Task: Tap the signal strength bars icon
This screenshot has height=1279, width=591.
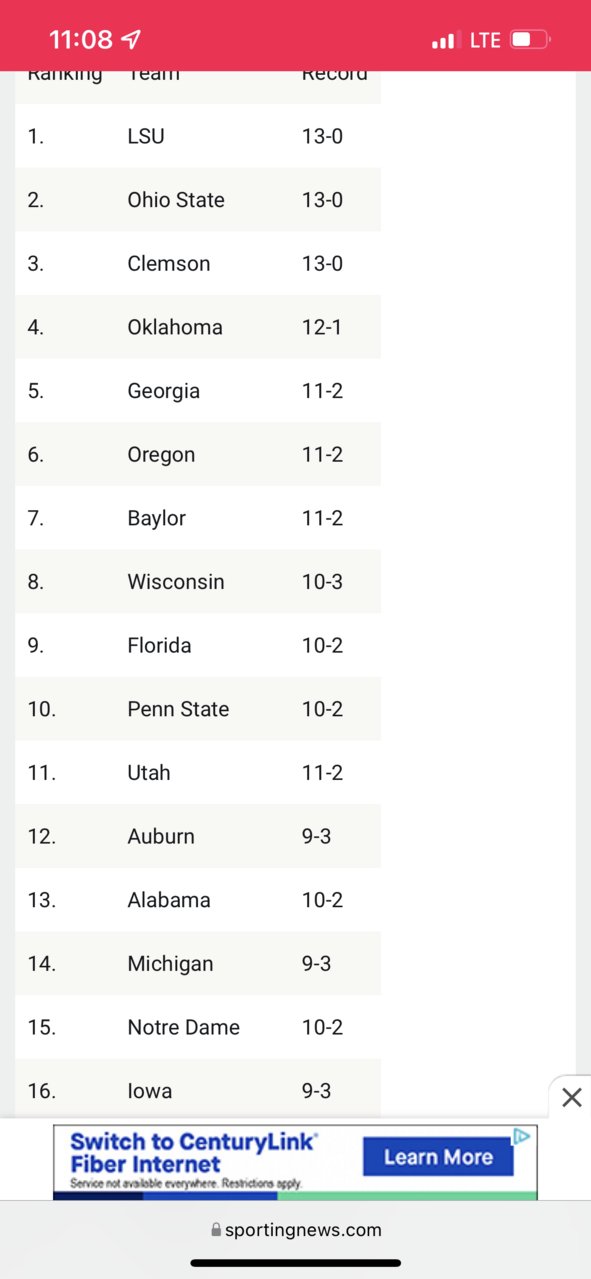Action: pyautogui.click(x=445, y=41)
